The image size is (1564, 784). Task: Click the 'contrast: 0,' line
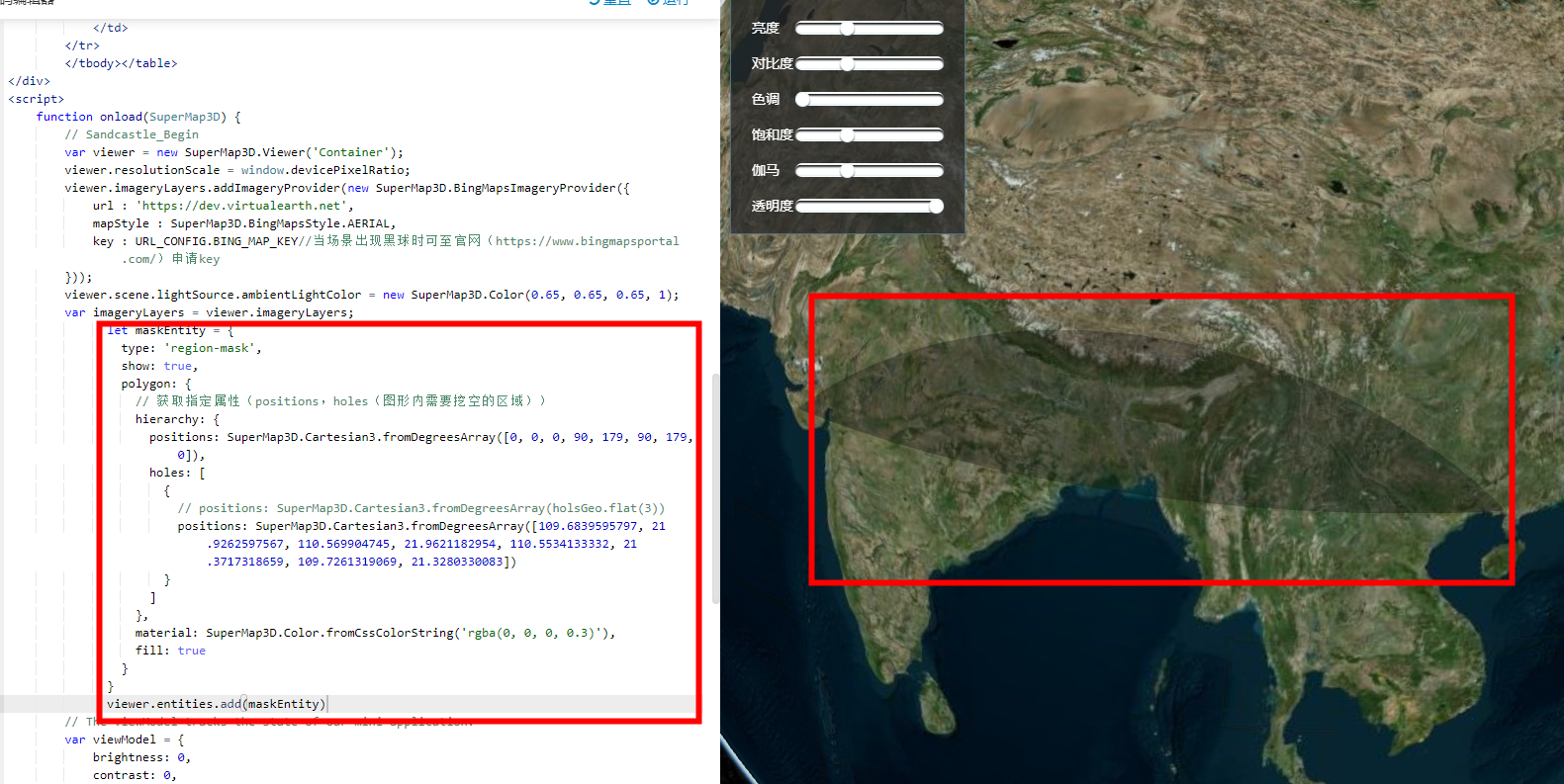(x=135, y=775)
